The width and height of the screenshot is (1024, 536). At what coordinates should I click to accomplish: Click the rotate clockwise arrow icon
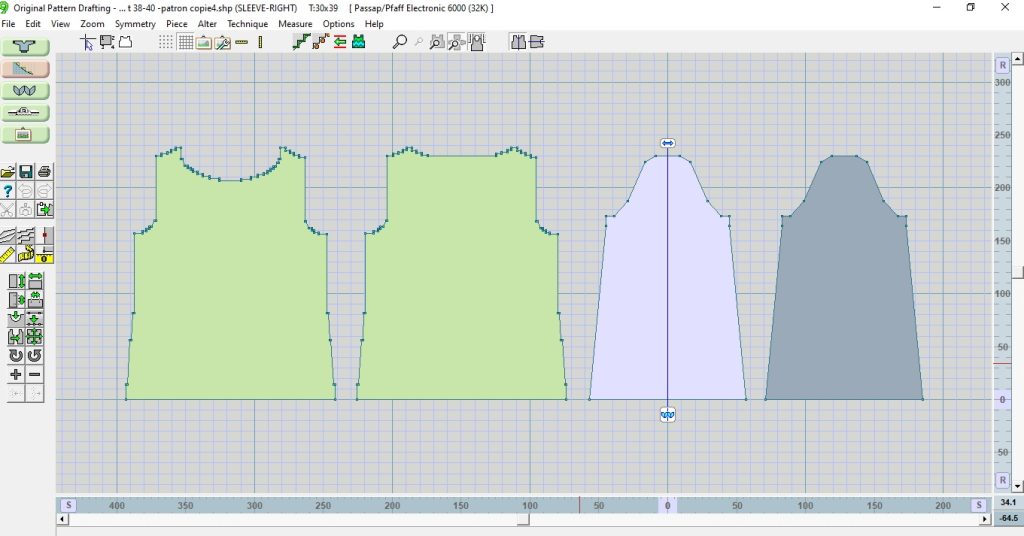tap(16, 355)
